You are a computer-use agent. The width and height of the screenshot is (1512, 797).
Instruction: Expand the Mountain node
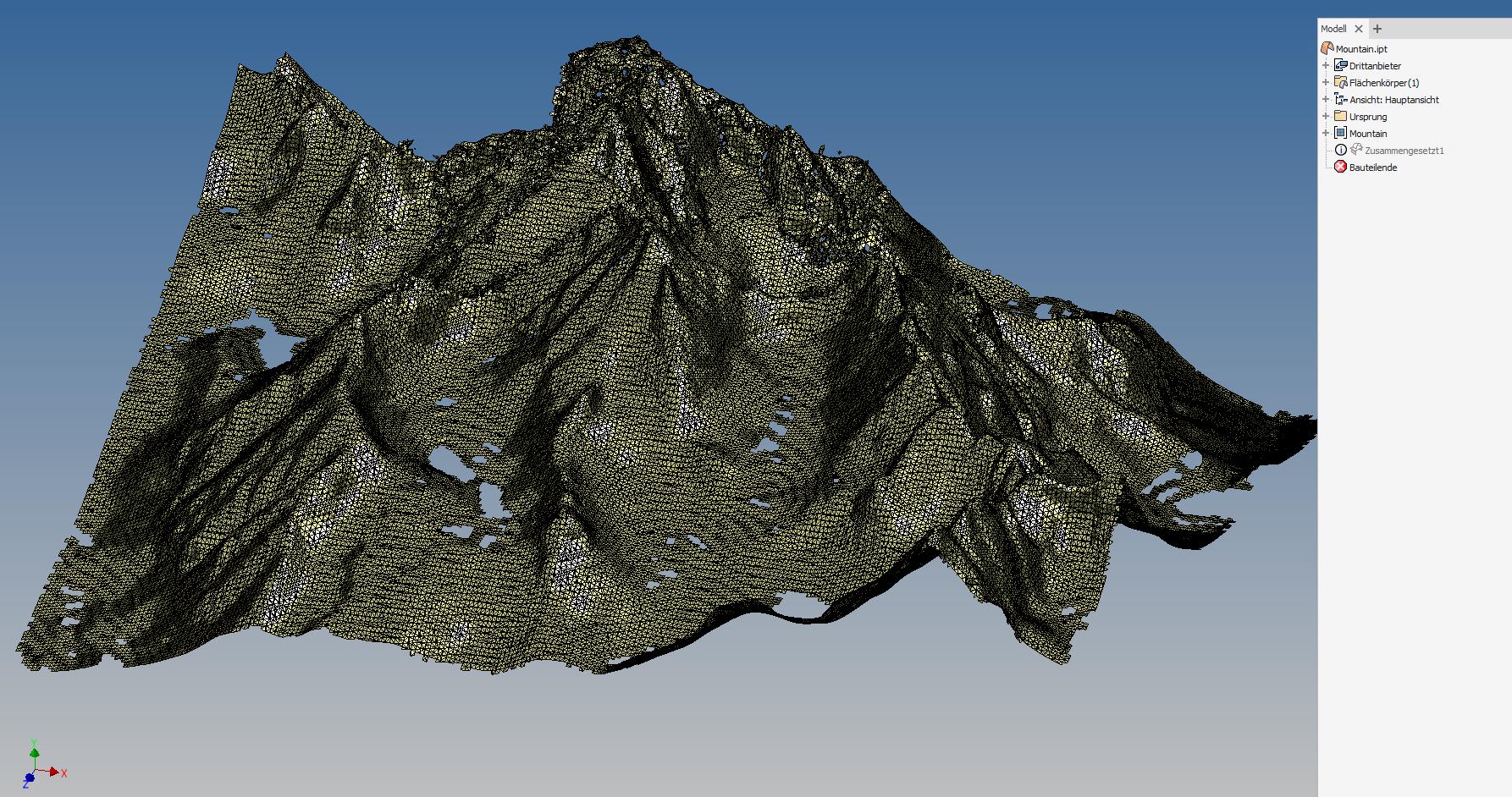tap(1327, 133)
